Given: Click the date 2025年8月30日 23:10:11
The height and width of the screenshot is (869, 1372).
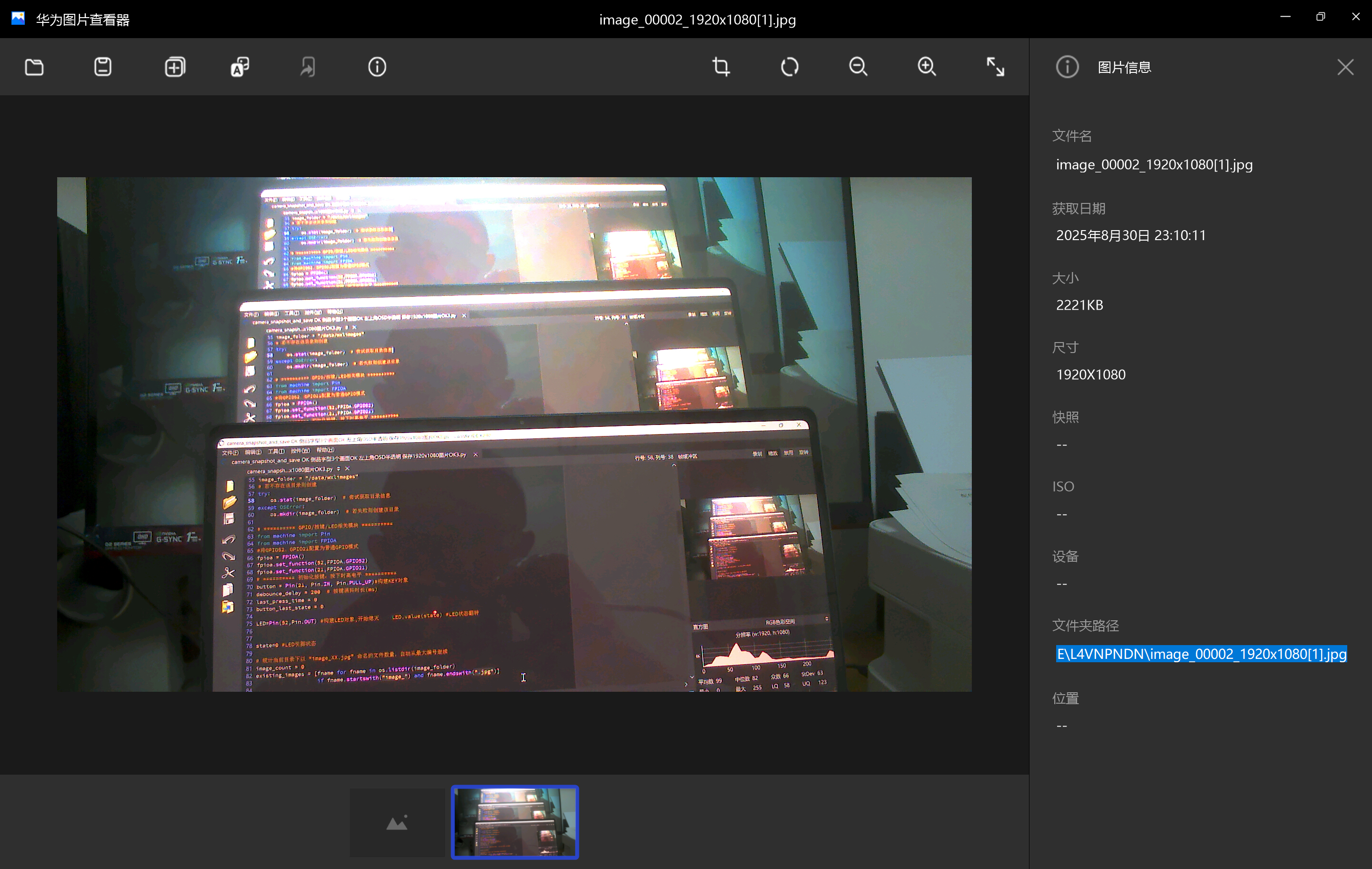Looking at the screenshot, I should point(1130,235).
